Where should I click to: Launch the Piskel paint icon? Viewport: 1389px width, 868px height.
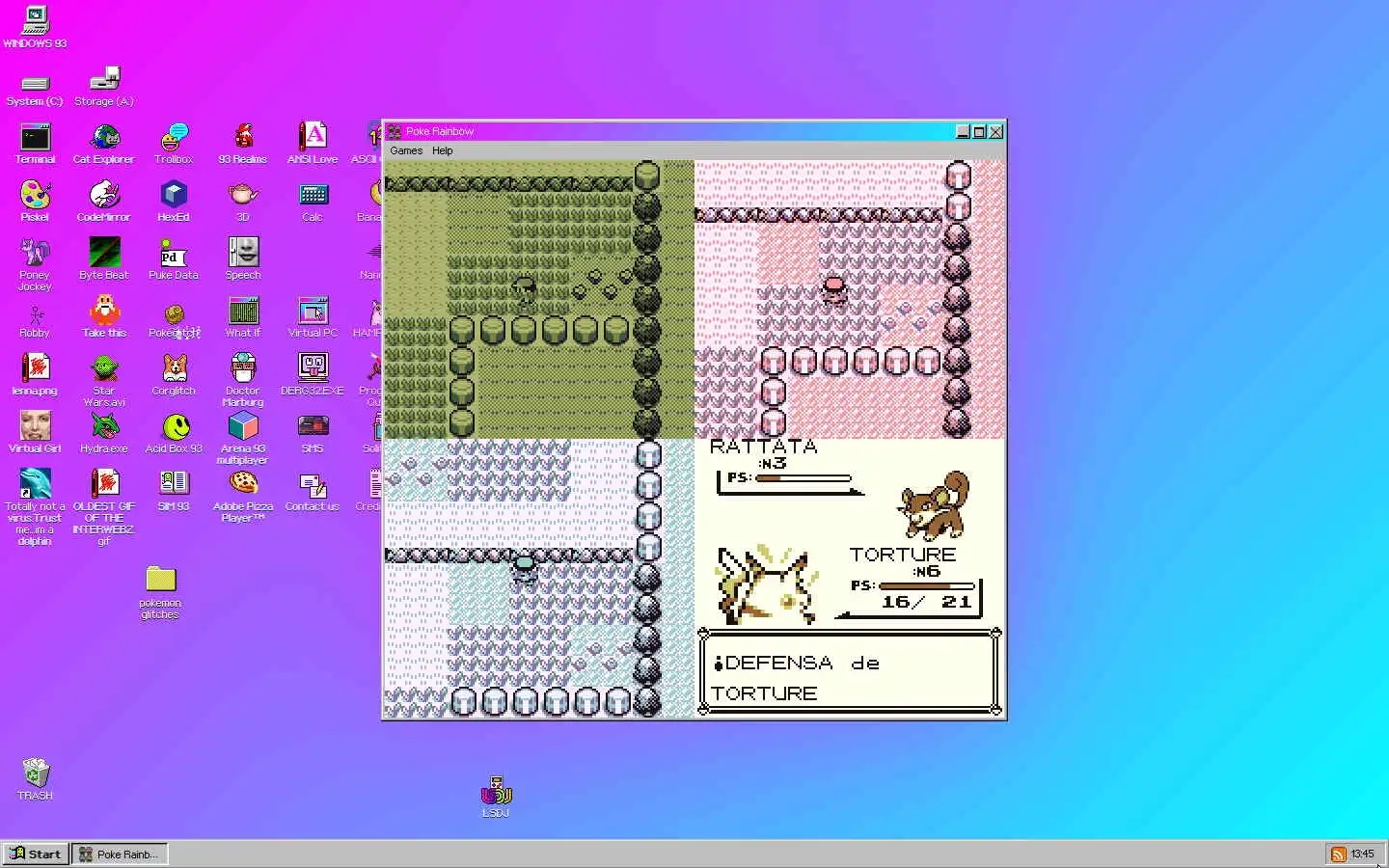point(35,202)
